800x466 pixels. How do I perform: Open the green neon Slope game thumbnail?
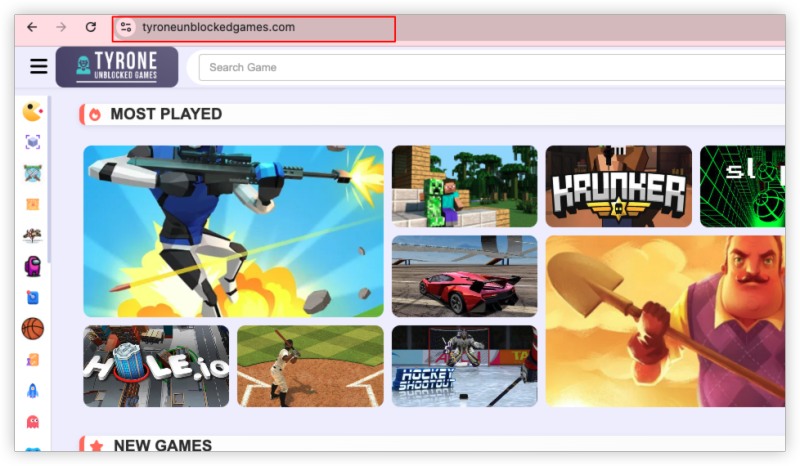742,186
